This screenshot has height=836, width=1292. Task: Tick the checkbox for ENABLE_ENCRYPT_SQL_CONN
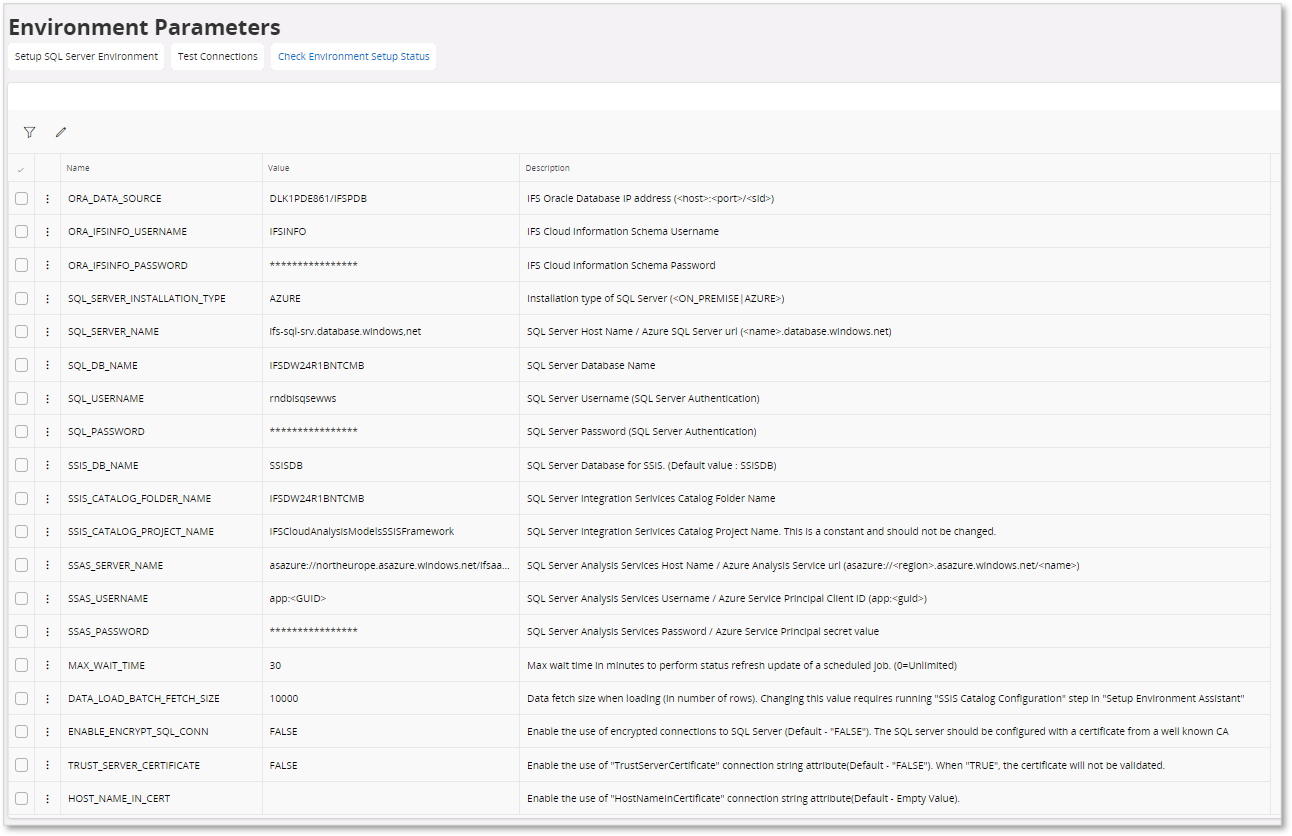click(21, 731)
